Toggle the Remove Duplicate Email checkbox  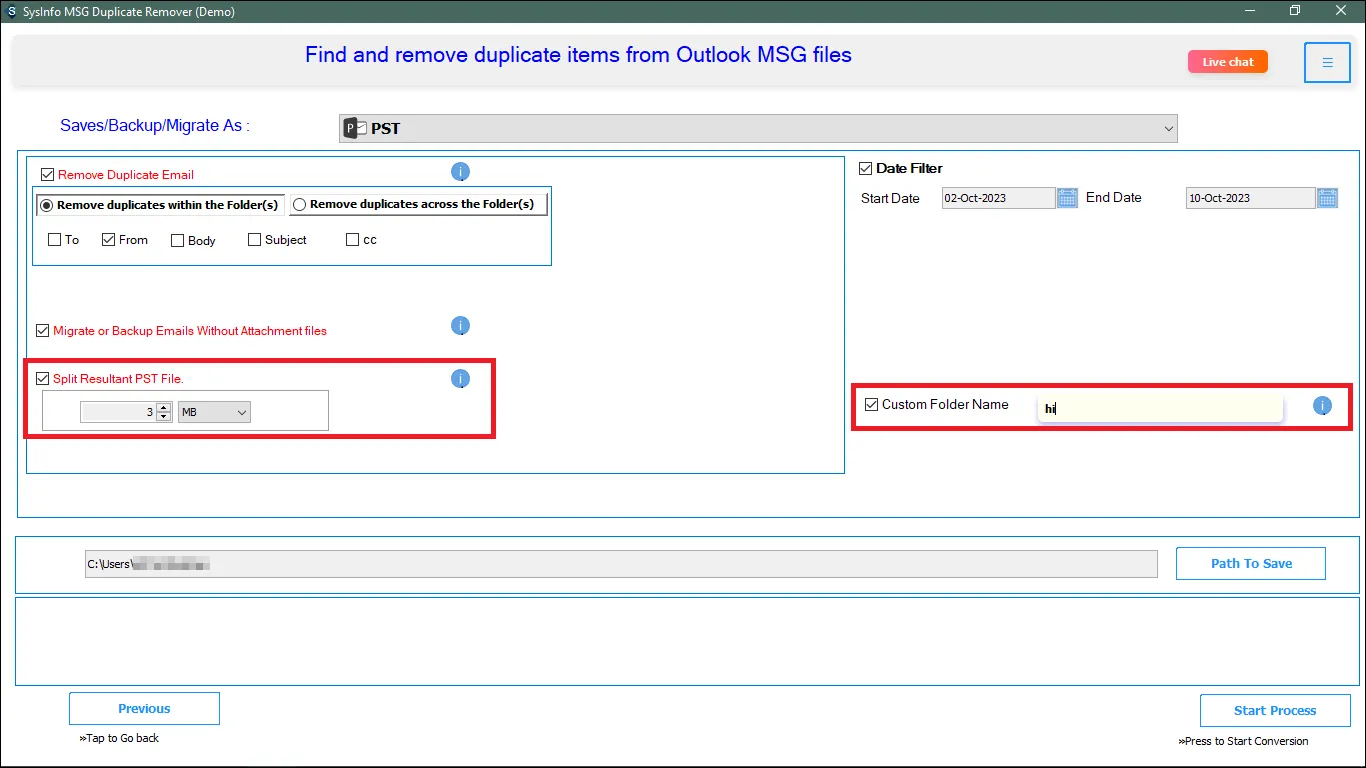[47, 175]
